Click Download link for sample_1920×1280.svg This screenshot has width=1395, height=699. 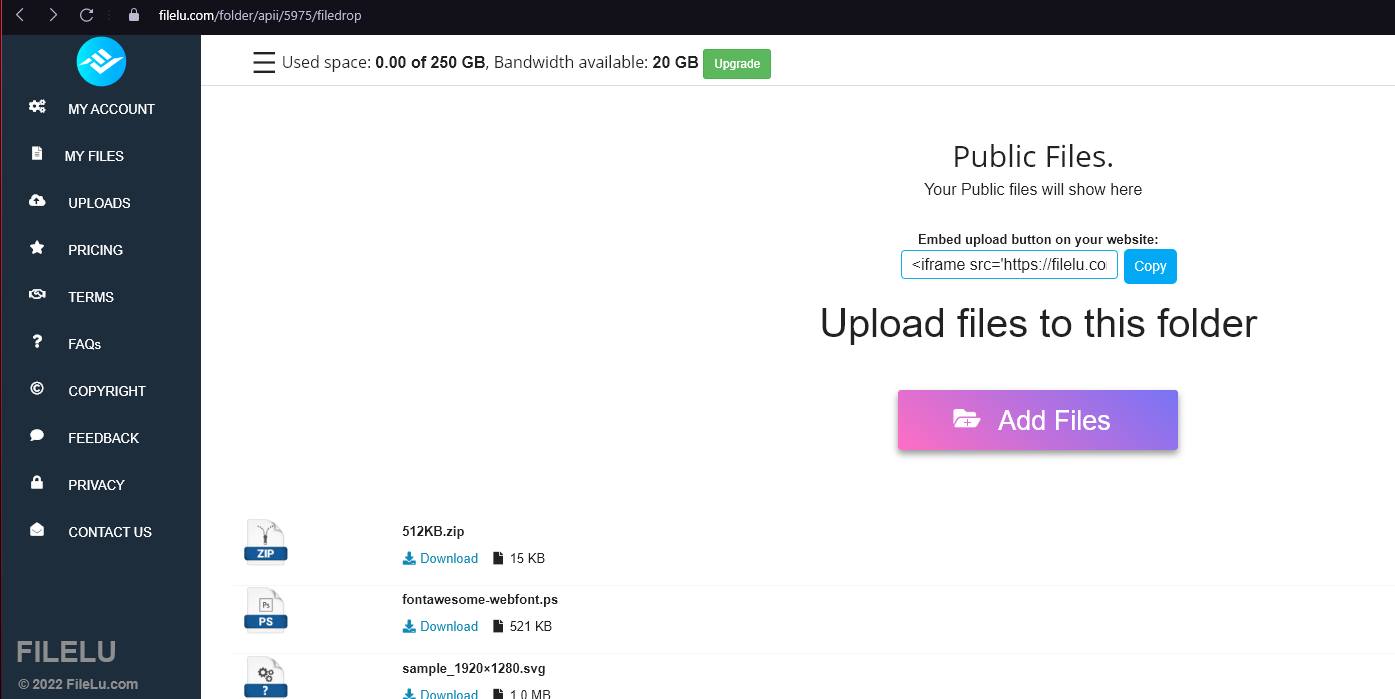coord(449,693)
